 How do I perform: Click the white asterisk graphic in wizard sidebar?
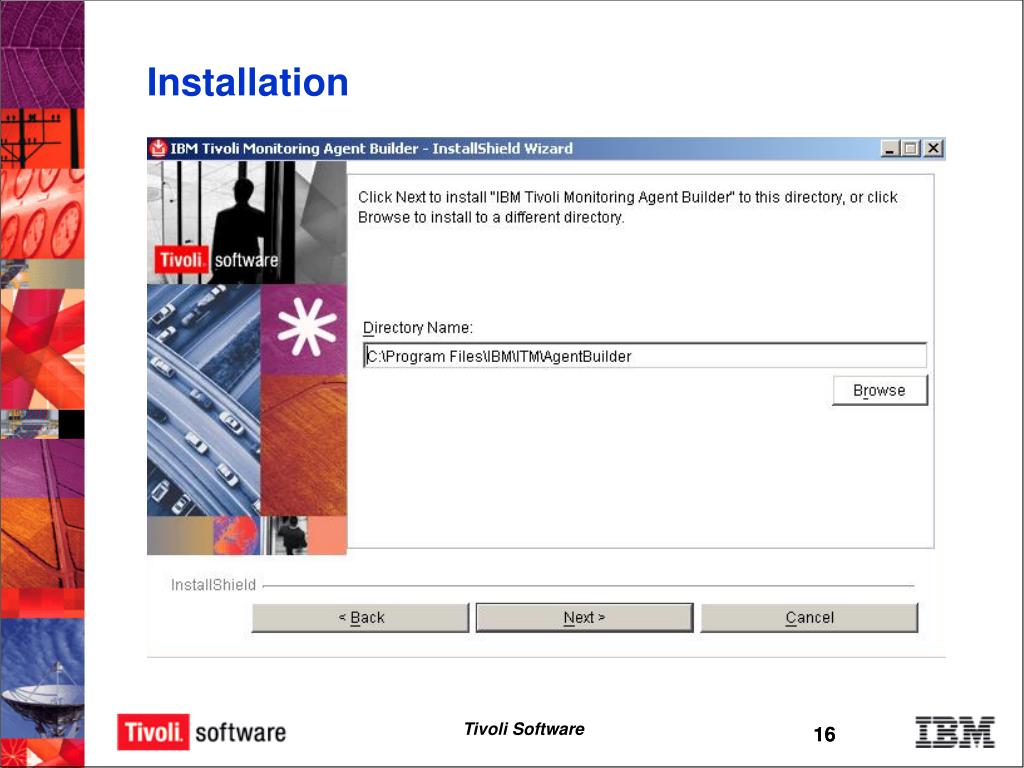307,327
